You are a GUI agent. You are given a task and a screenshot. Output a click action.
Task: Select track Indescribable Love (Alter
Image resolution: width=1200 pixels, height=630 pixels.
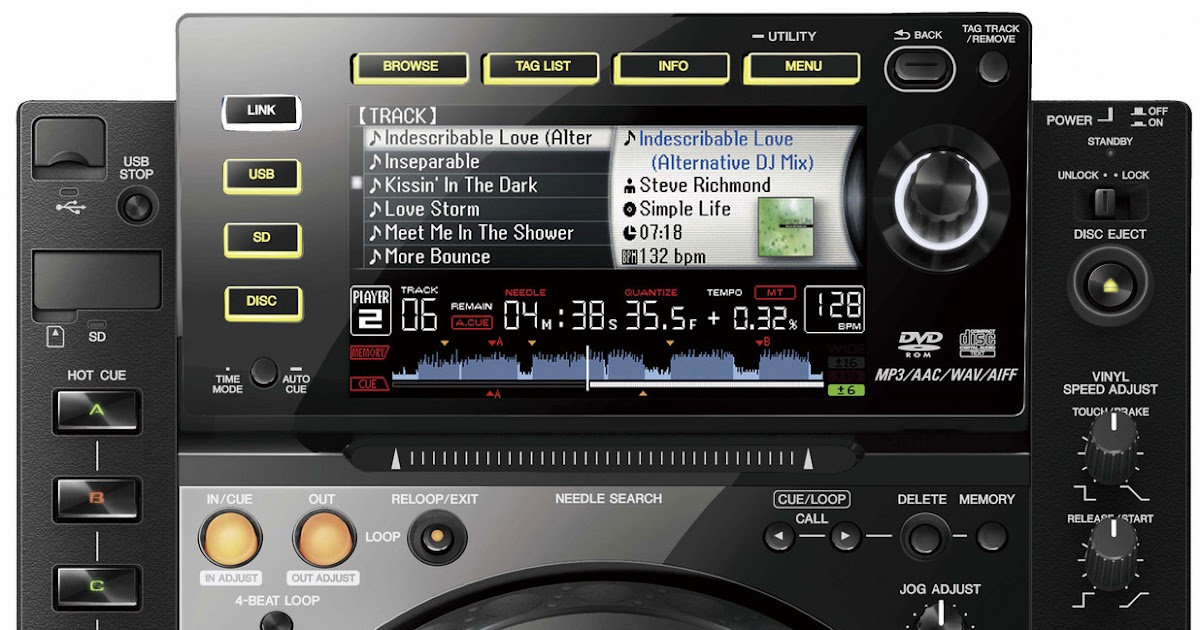click(x=487, y=138)
